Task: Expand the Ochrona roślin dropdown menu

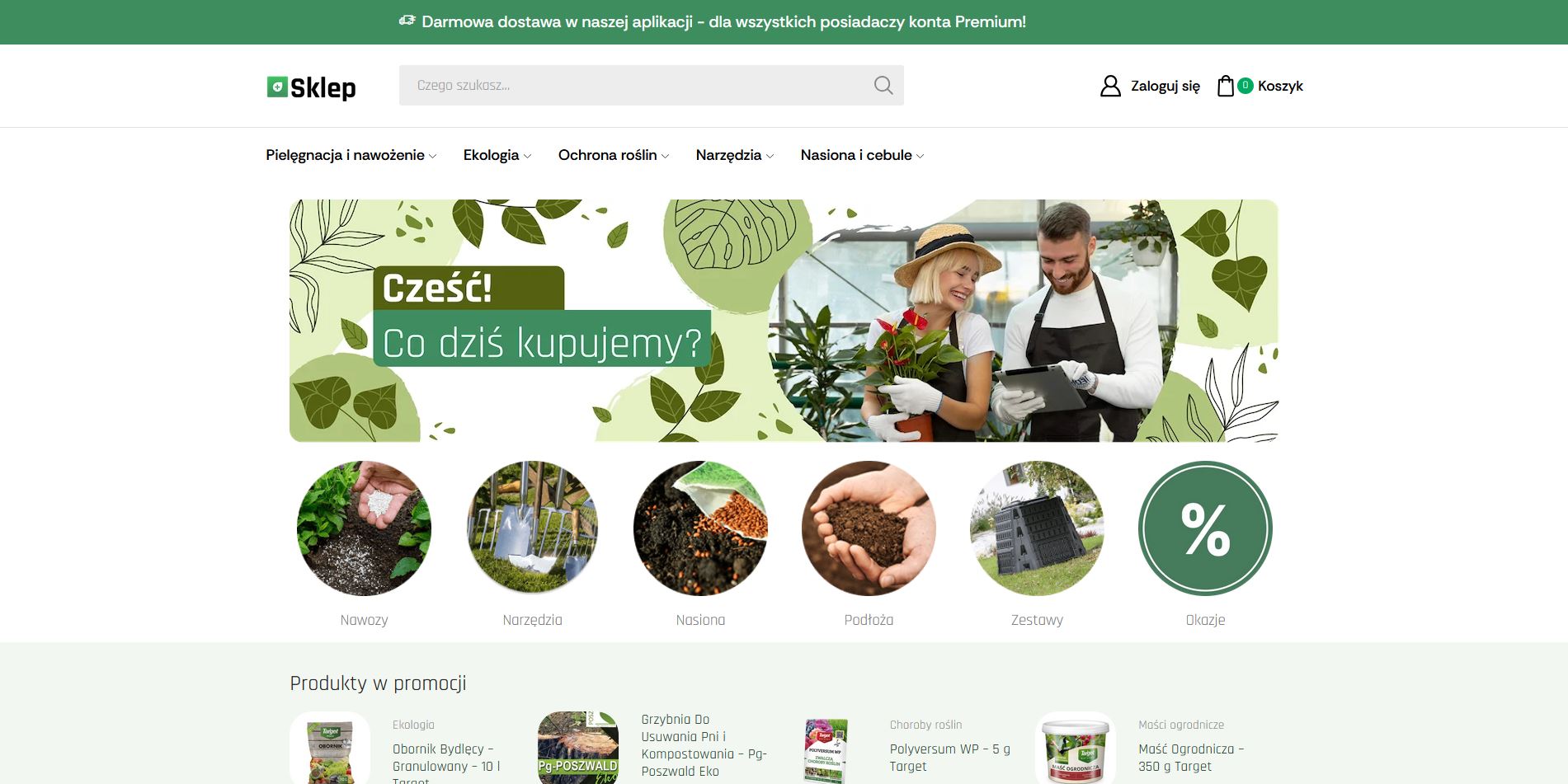Action: pyautogui.click(x=613, y=155)
